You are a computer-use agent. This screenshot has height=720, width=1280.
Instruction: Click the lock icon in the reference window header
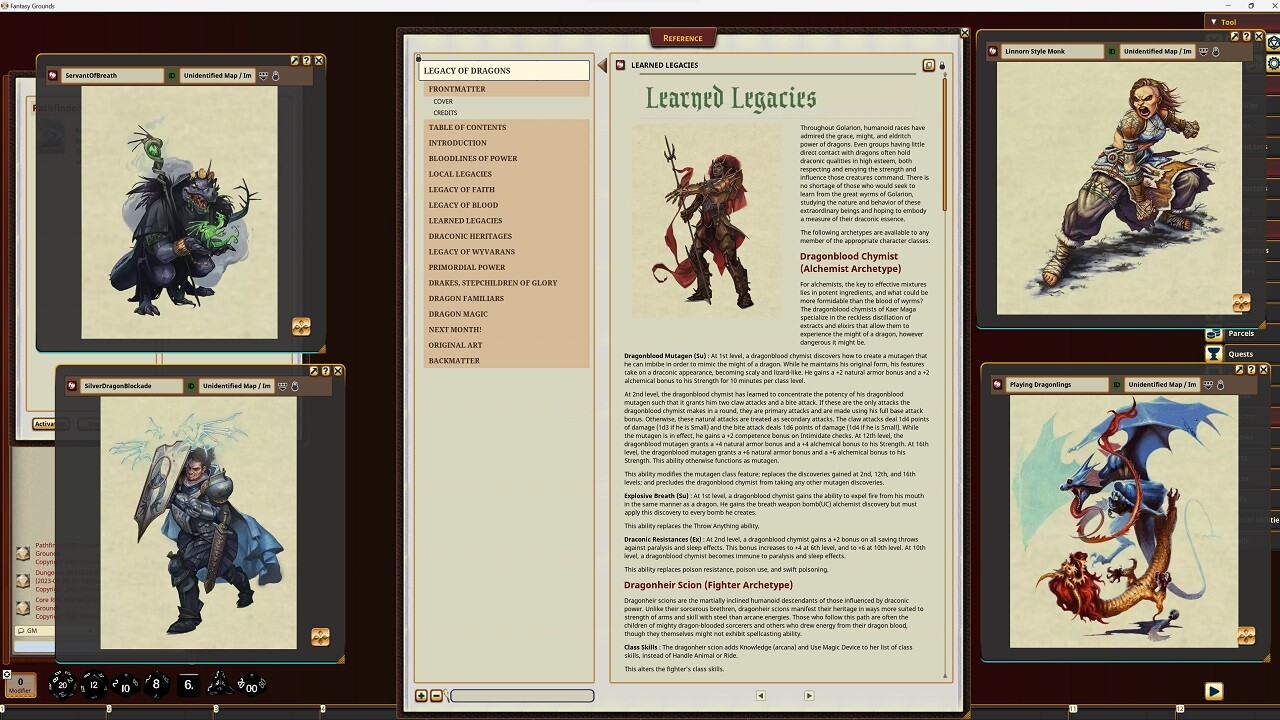click(x=941, y=65)
